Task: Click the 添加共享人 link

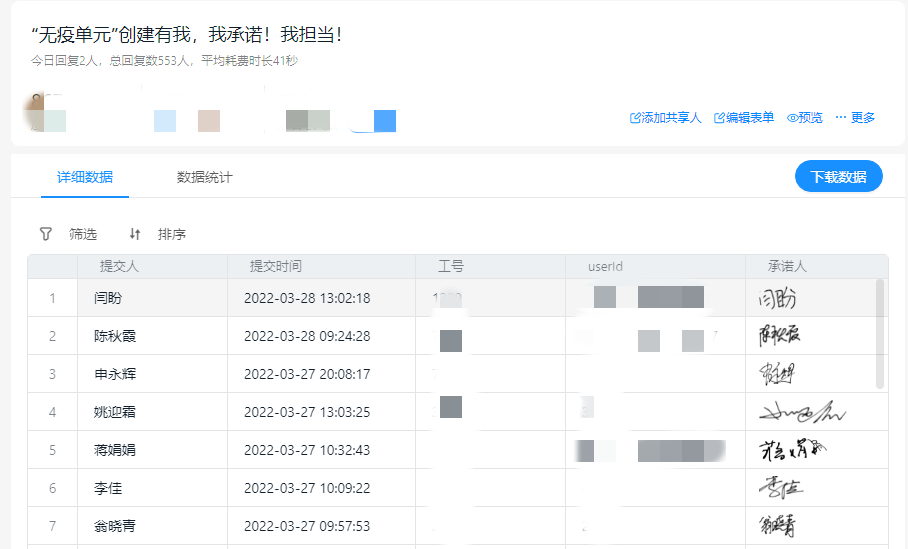Action: [671, 118]
